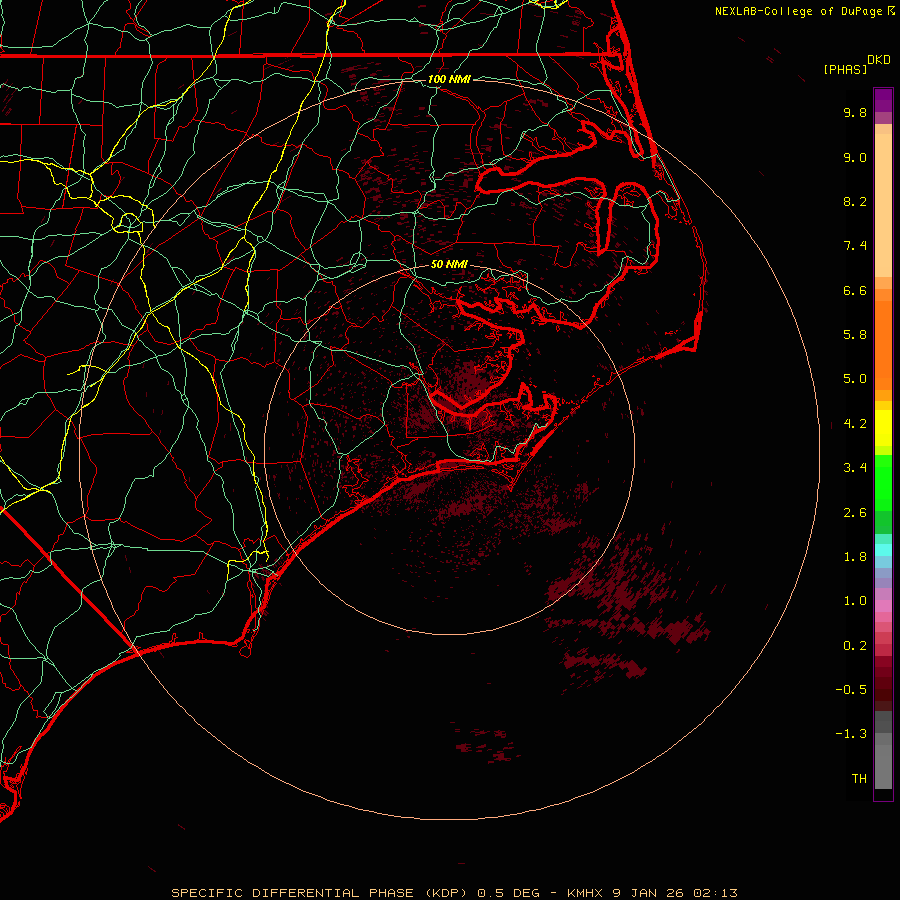
Task: Click the 9.8 value on the color scale
Action: (x=855, y=112)
